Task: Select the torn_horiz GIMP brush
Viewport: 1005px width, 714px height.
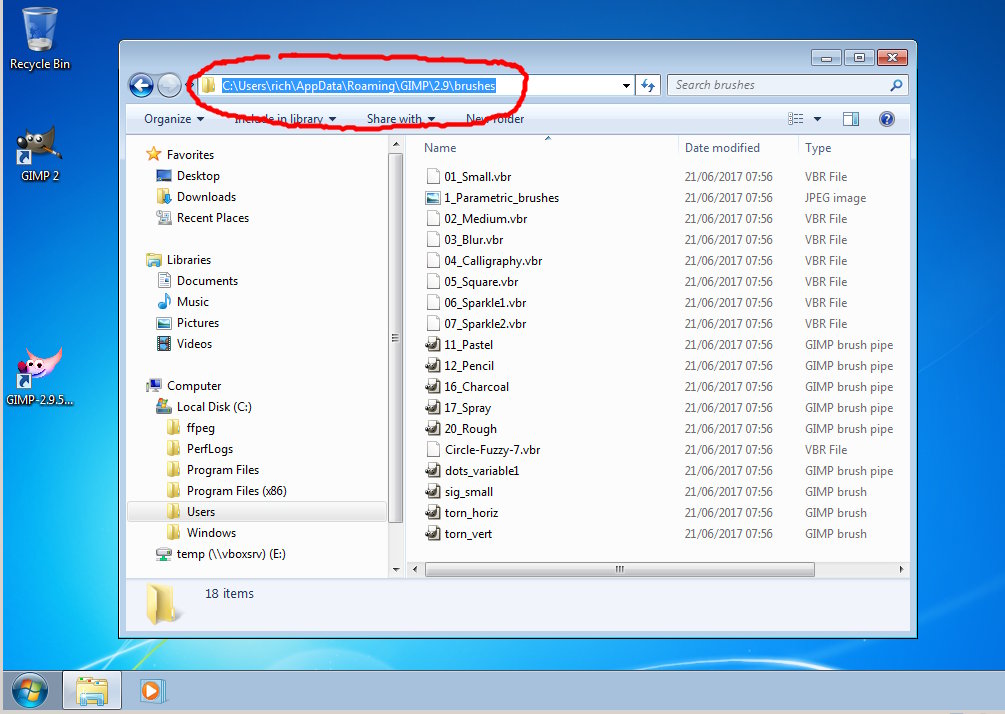Action: coord(471,513)
